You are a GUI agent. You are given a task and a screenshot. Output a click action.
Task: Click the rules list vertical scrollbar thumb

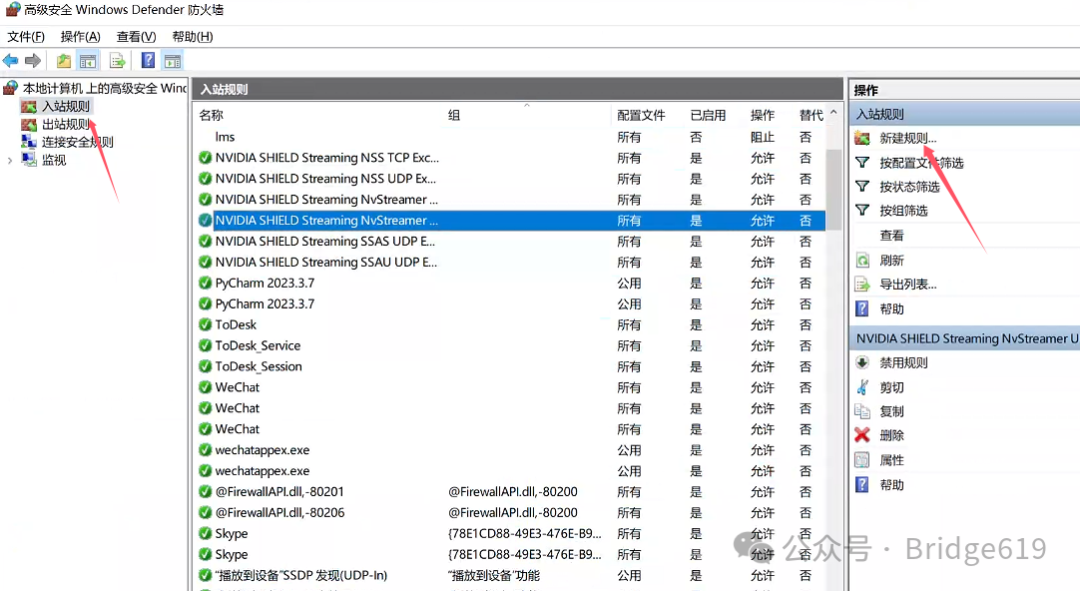833,189
